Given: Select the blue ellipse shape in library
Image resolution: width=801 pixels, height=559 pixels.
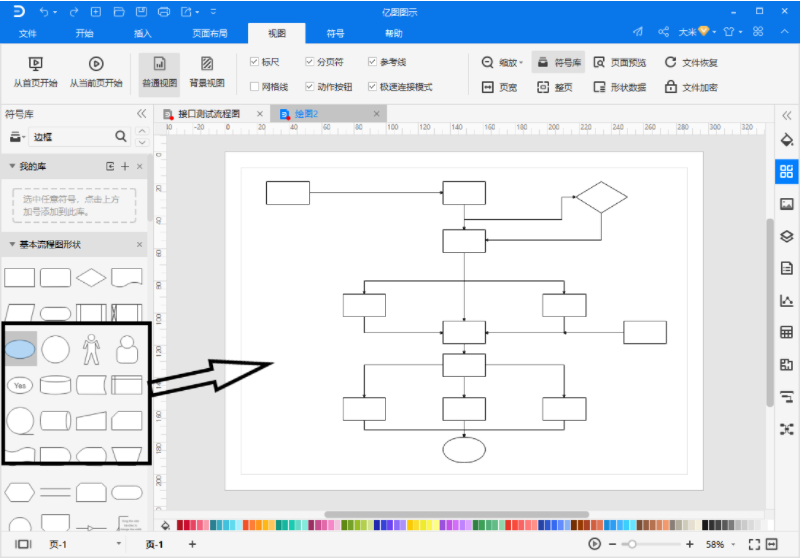Looking at the screenshot, I should coord(21,349).
